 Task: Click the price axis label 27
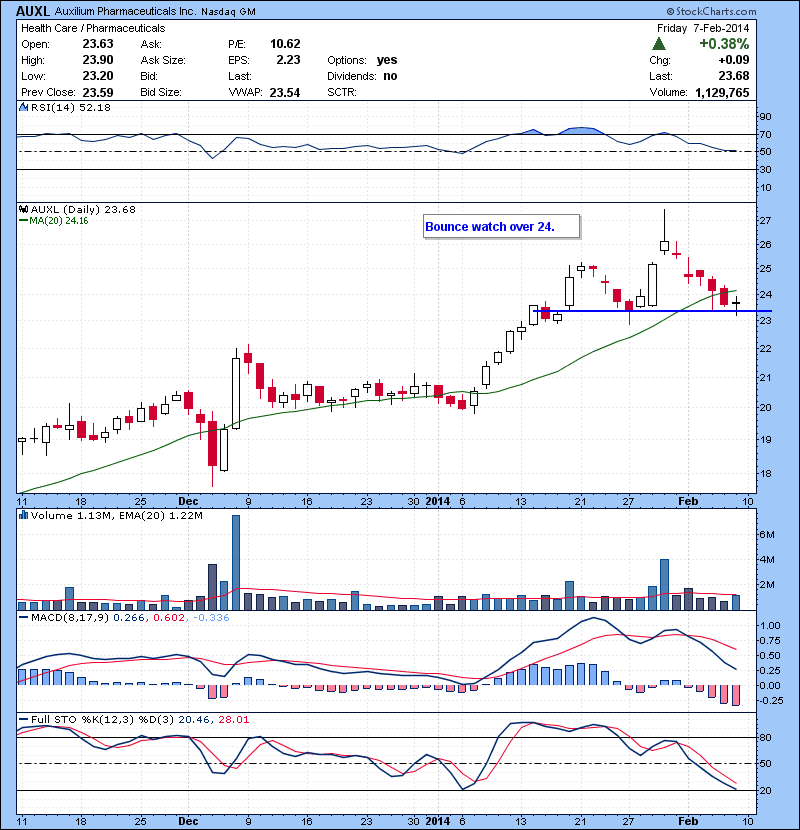tap(766, 220)
